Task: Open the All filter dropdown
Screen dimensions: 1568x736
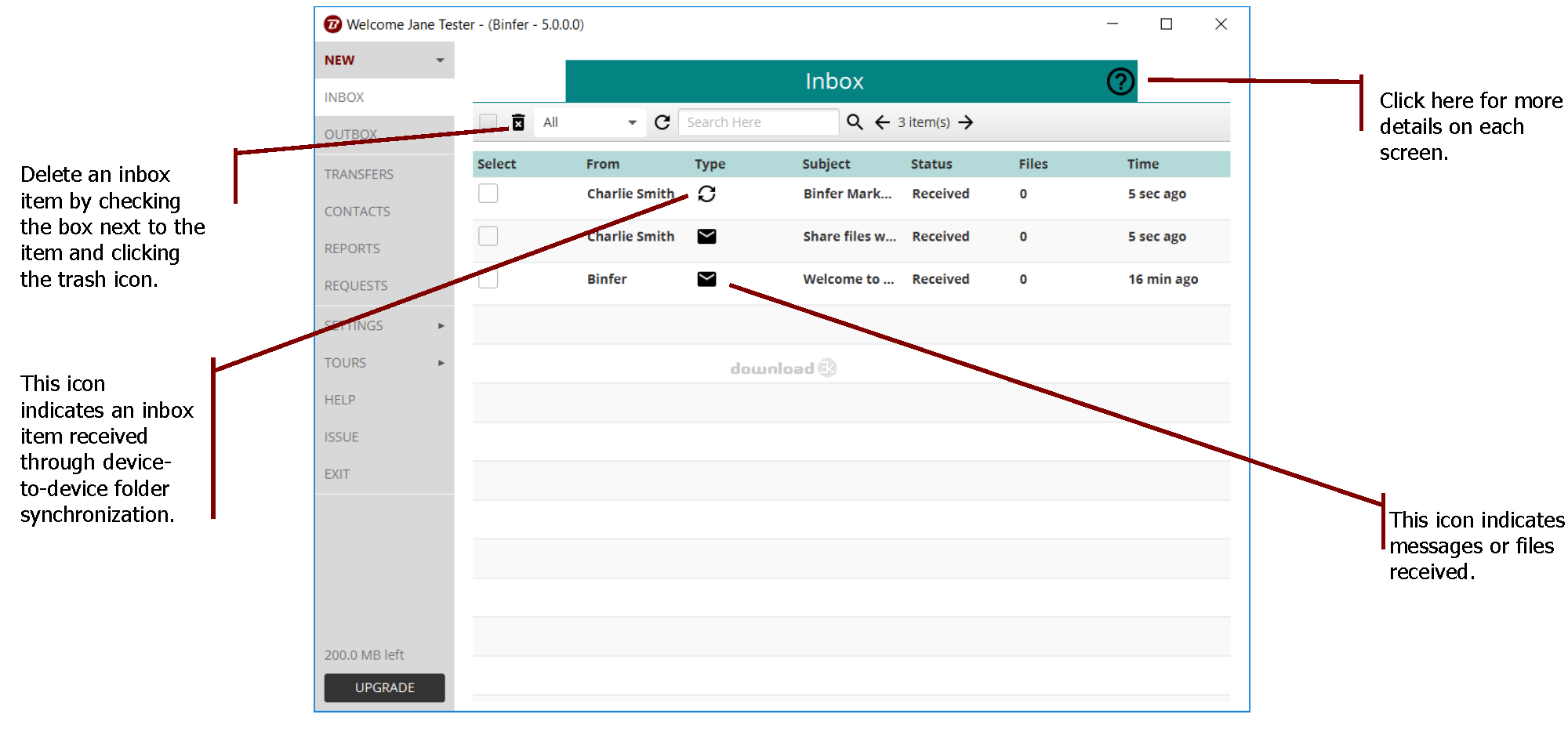Action: pyautogui.click(x=590, y=122)
